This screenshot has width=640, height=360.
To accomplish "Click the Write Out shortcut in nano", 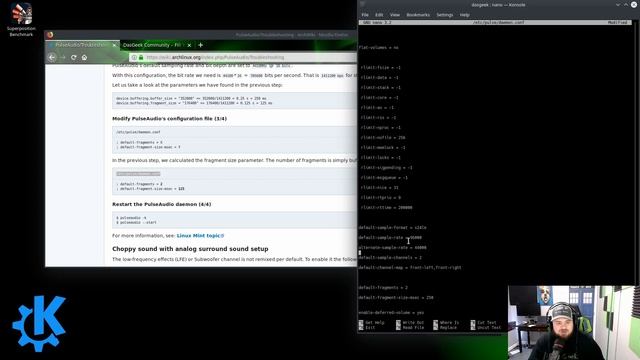I will click(x=410, y=322).
